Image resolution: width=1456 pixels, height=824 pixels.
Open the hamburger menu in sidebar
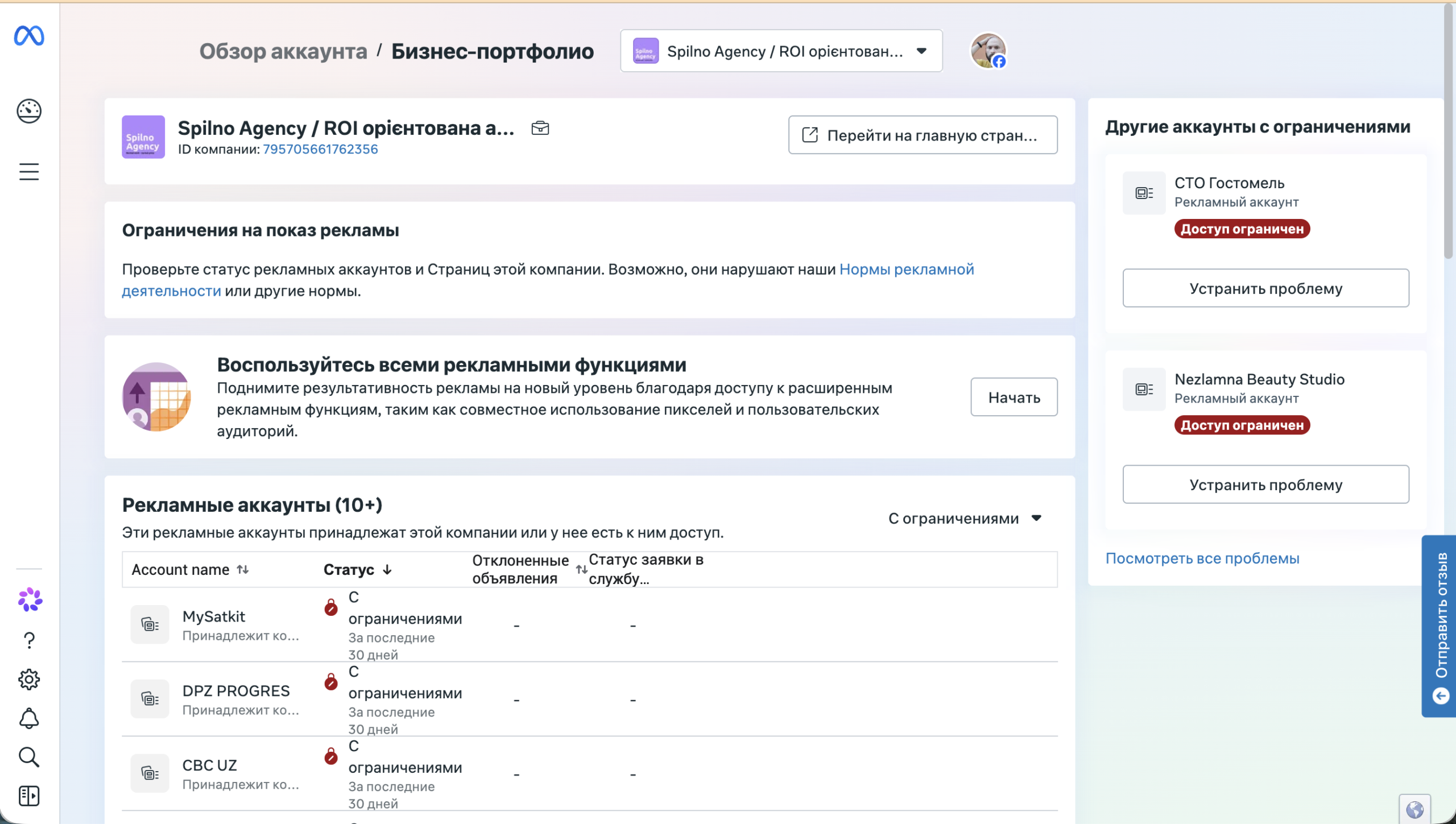tap(29, 172)
